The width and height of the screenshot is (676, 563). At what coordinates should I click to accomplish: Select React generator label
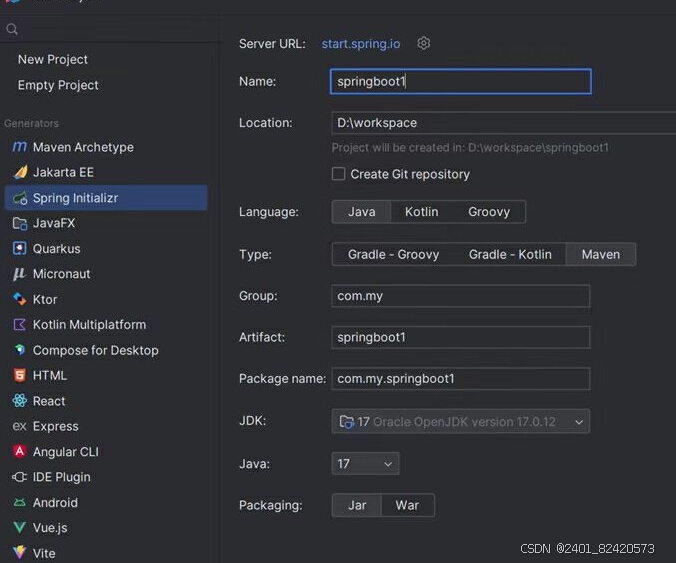pyautogui.click(x=49, y=401)
